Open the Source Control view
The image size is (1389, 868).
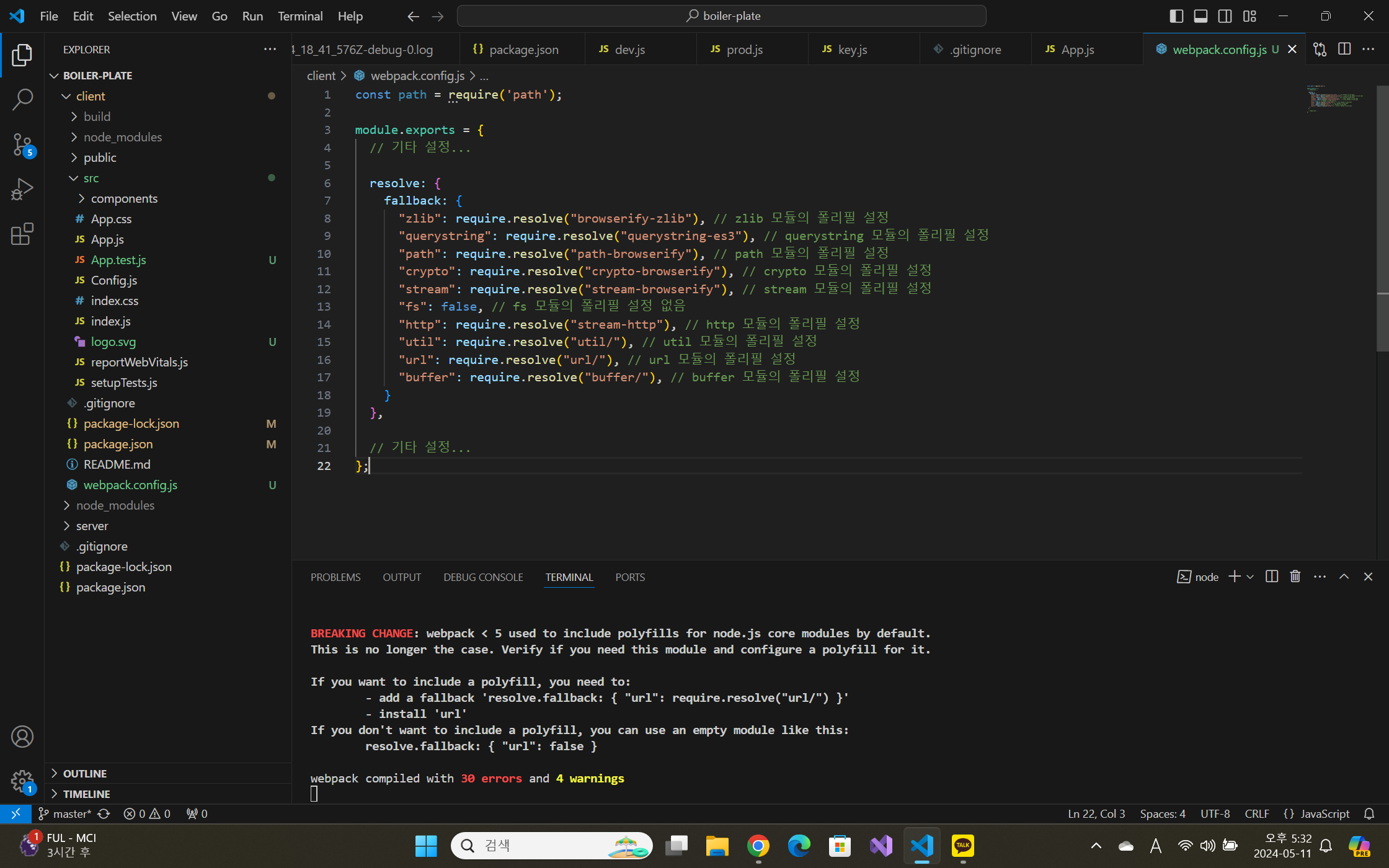pyautogui.click(x=22, y=144)
